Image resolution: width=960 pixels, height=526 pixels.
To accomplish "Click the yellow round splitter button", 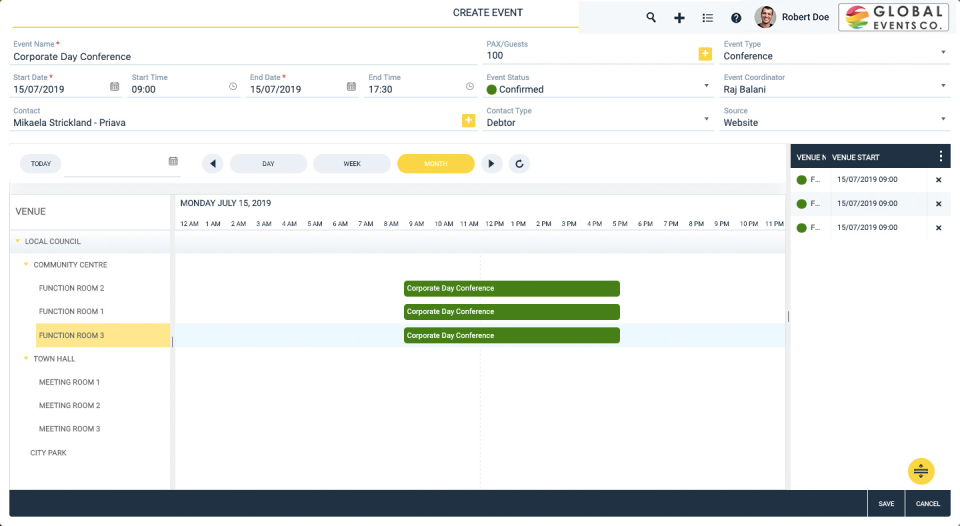I will click(x=921, y=471).
